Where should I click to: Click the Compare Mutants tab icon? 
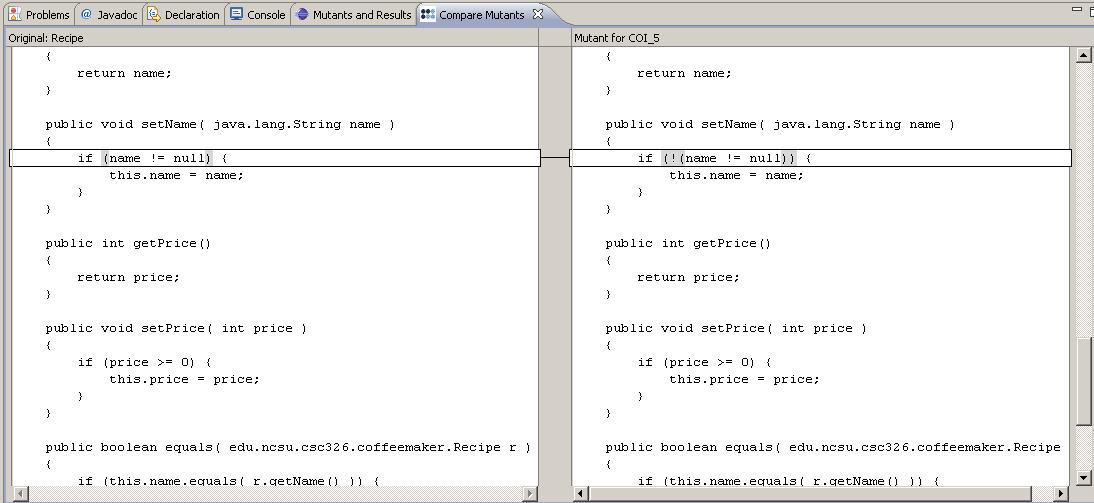pos(428,15)
